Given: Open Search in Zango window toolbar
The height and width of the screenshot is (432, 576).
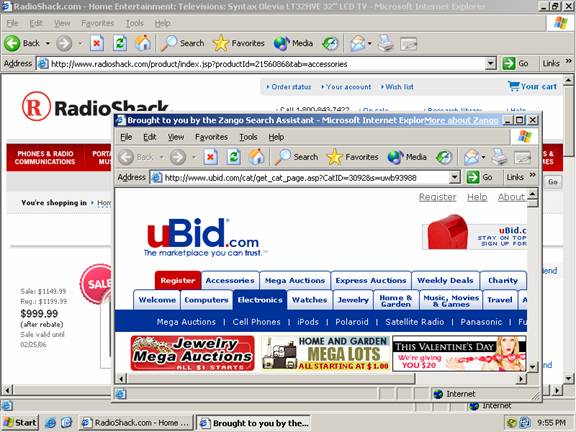Looking at the screenshot, I should point(296,157).
